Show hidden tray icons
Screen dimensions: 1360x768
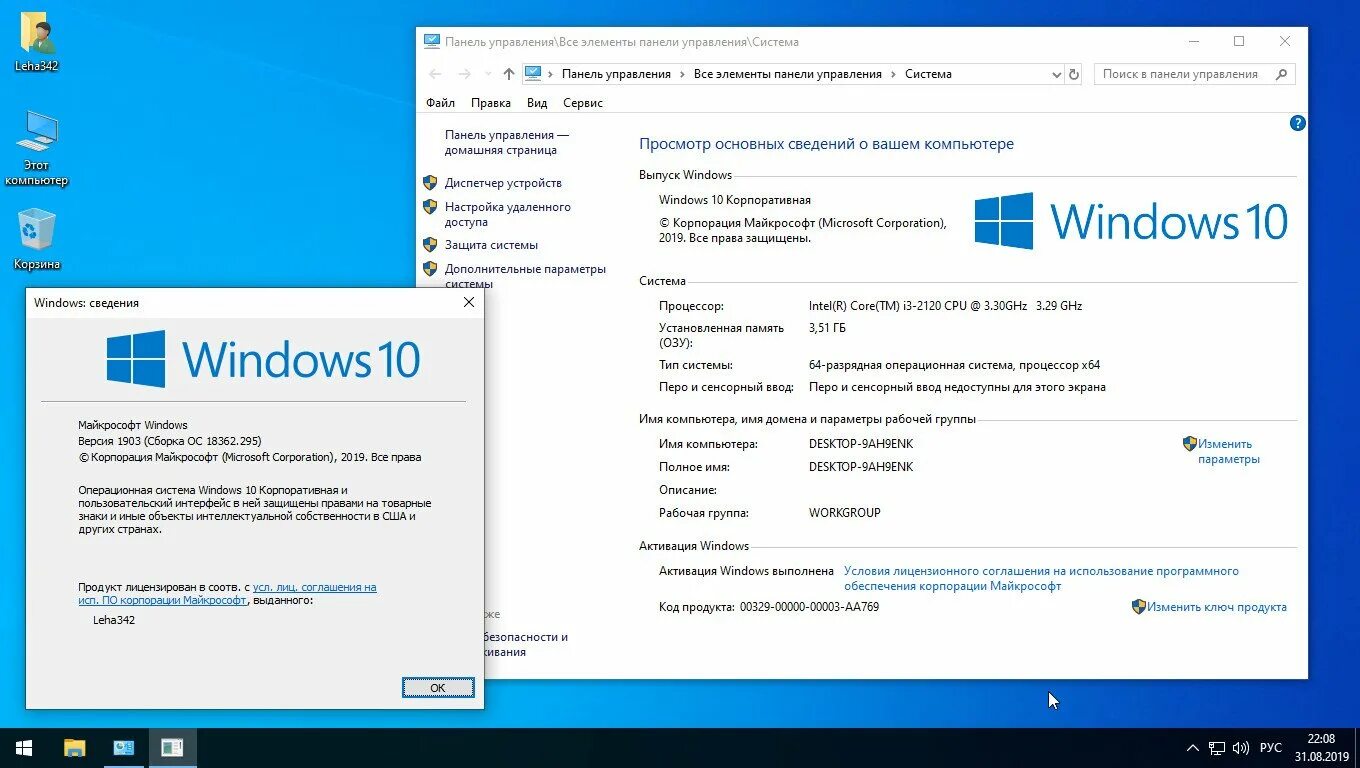pos(1193,748)
